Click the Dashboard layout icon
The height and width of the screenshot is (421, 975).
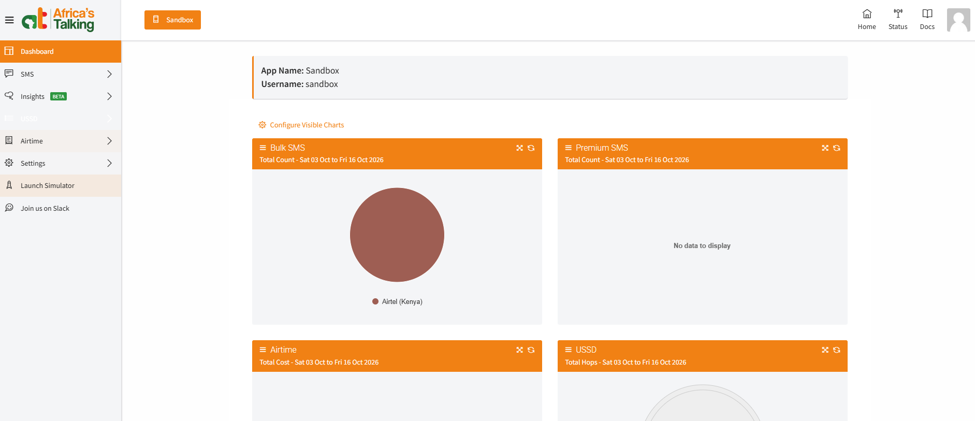[9, 51]
